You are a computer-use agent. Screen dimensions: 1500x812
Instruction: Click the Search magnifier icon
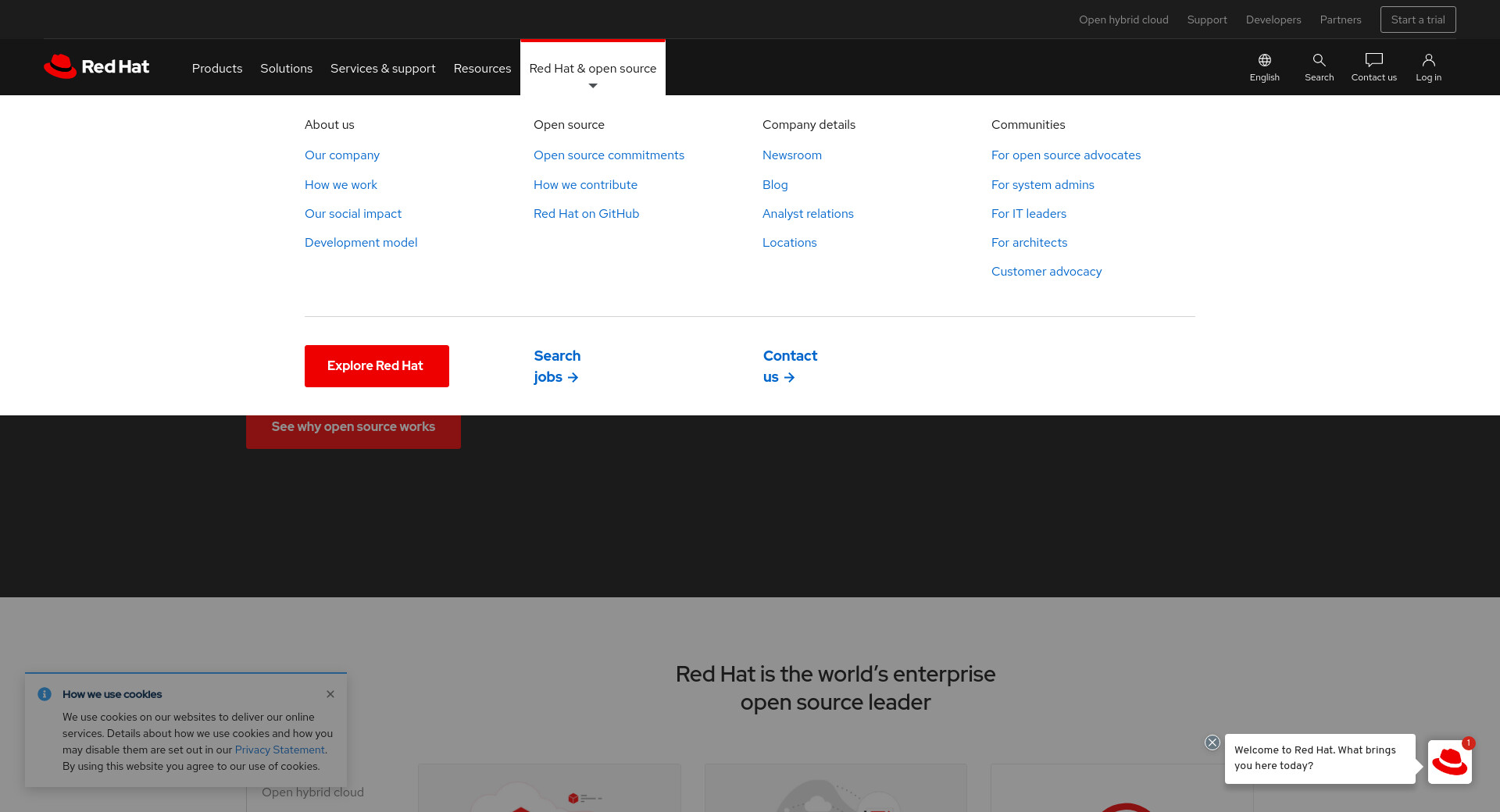pyautogui.click(x=1319, y=67)
